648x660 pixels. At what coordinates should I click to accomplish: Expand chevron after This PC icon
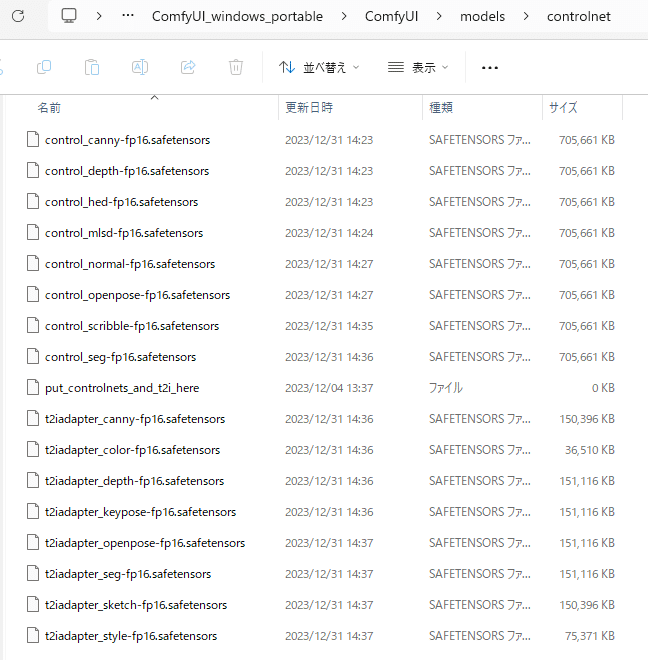[99, 16]
